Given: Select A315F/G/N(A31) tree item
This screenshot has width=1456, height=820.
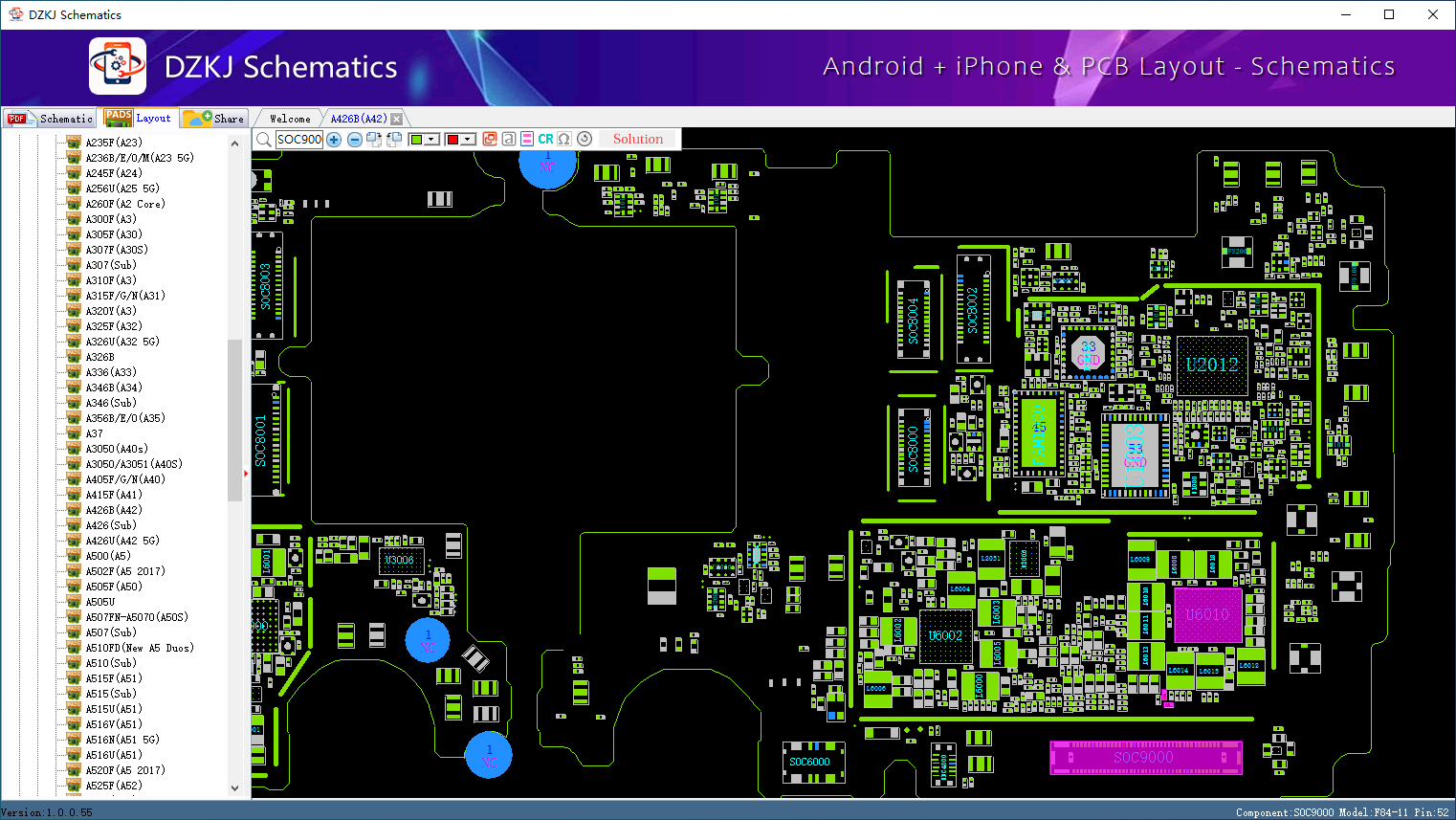Looking at the screenshot, I should tap(125, 296).
